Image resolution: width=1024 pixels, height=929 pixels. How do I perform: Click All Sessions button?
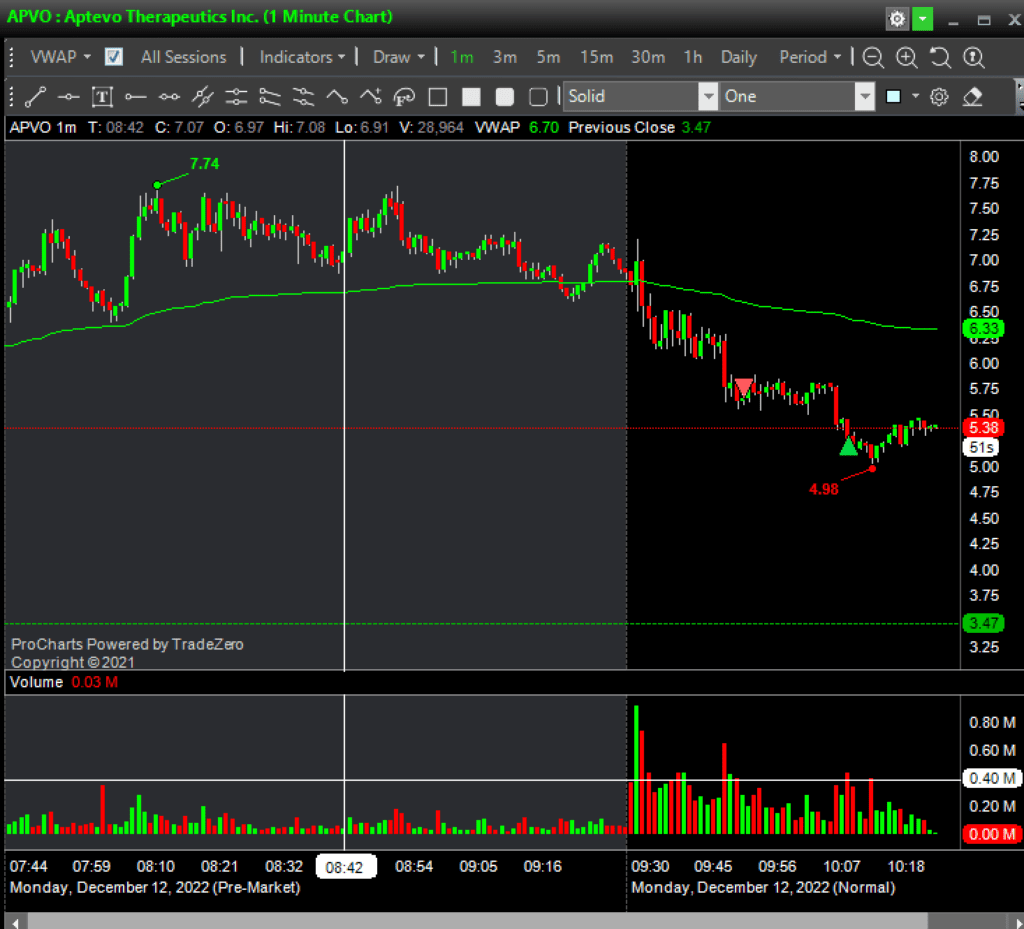point(184,57)
